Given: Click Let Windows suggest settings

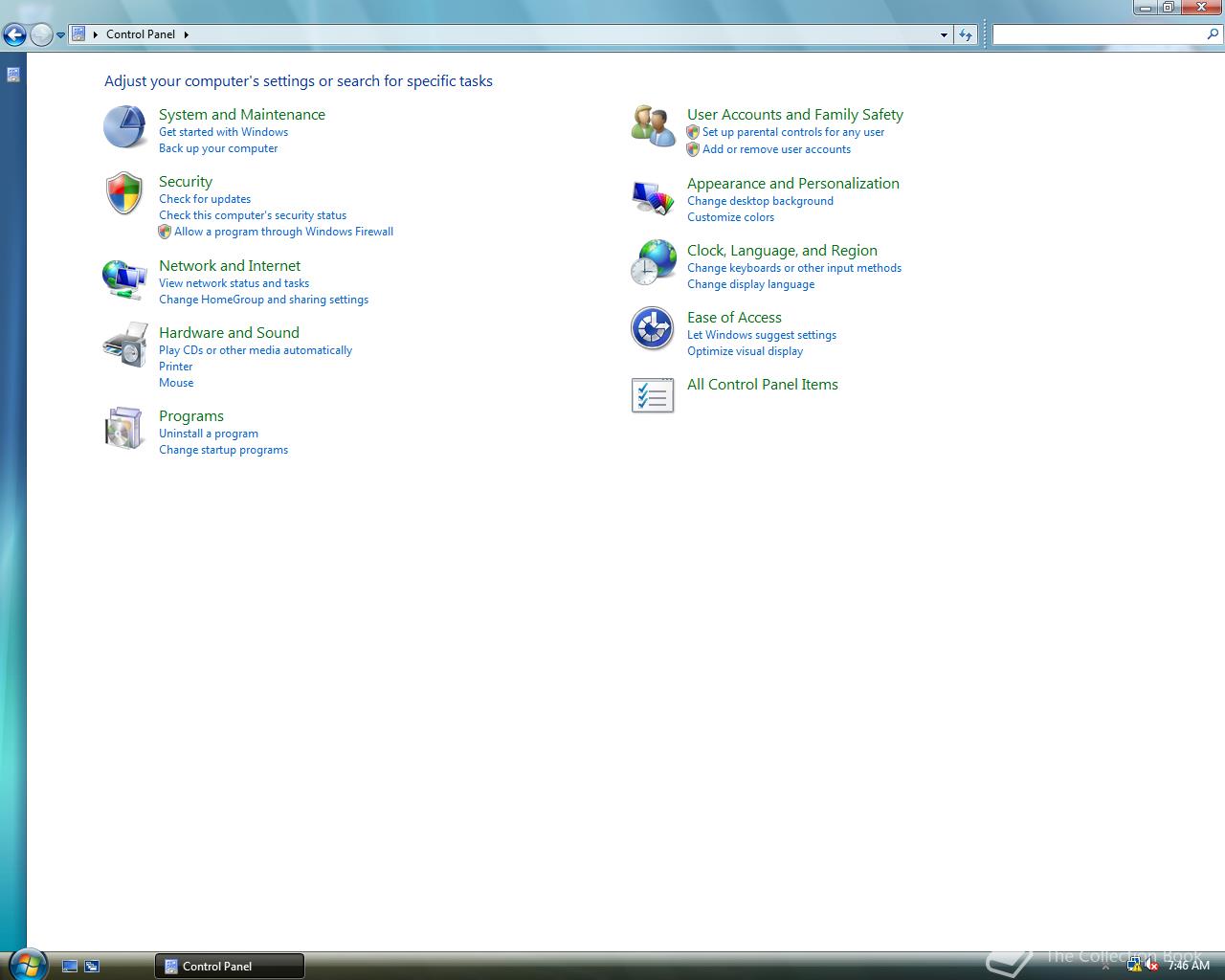Looking at the screenshot, I should tap(762, 335).
